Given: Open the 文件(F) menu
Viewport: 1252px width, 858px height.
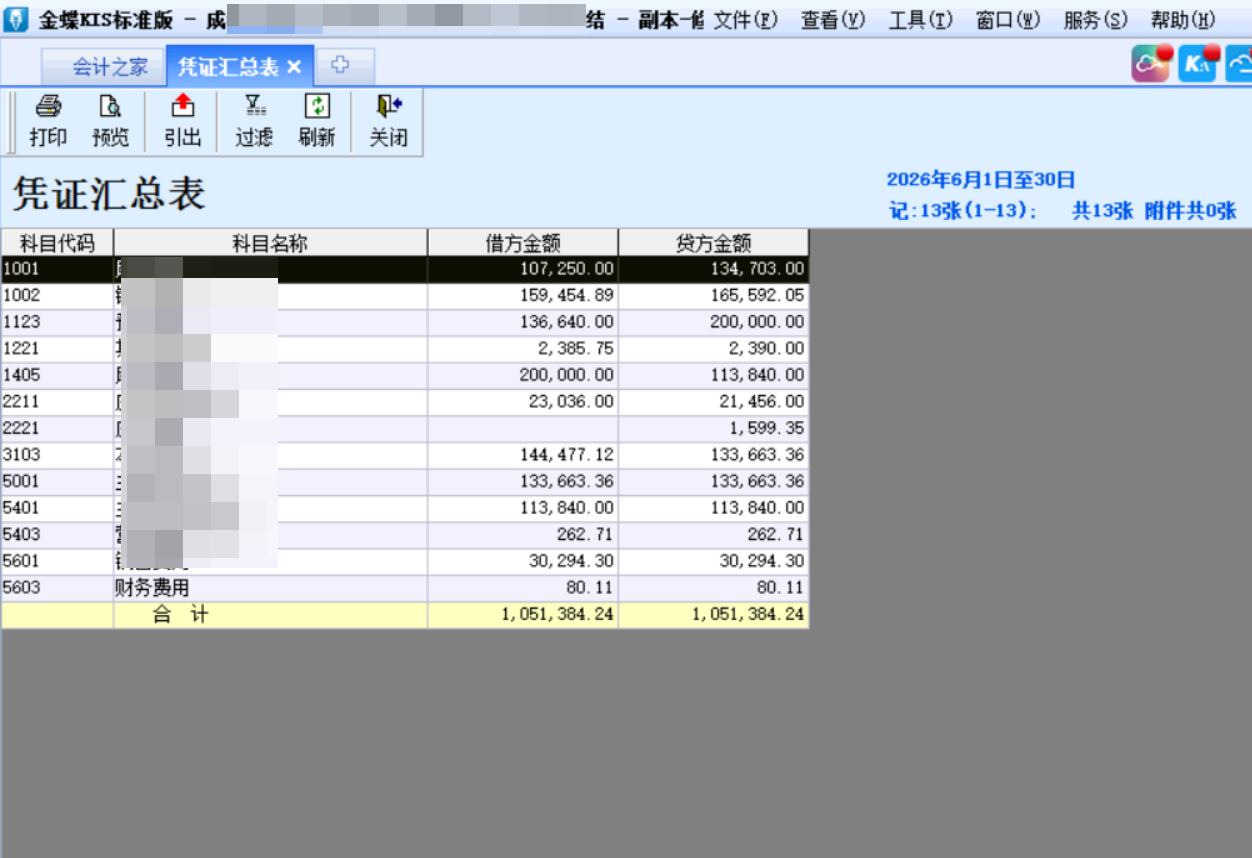Looking at the screenshot, I should click(746, 20).
